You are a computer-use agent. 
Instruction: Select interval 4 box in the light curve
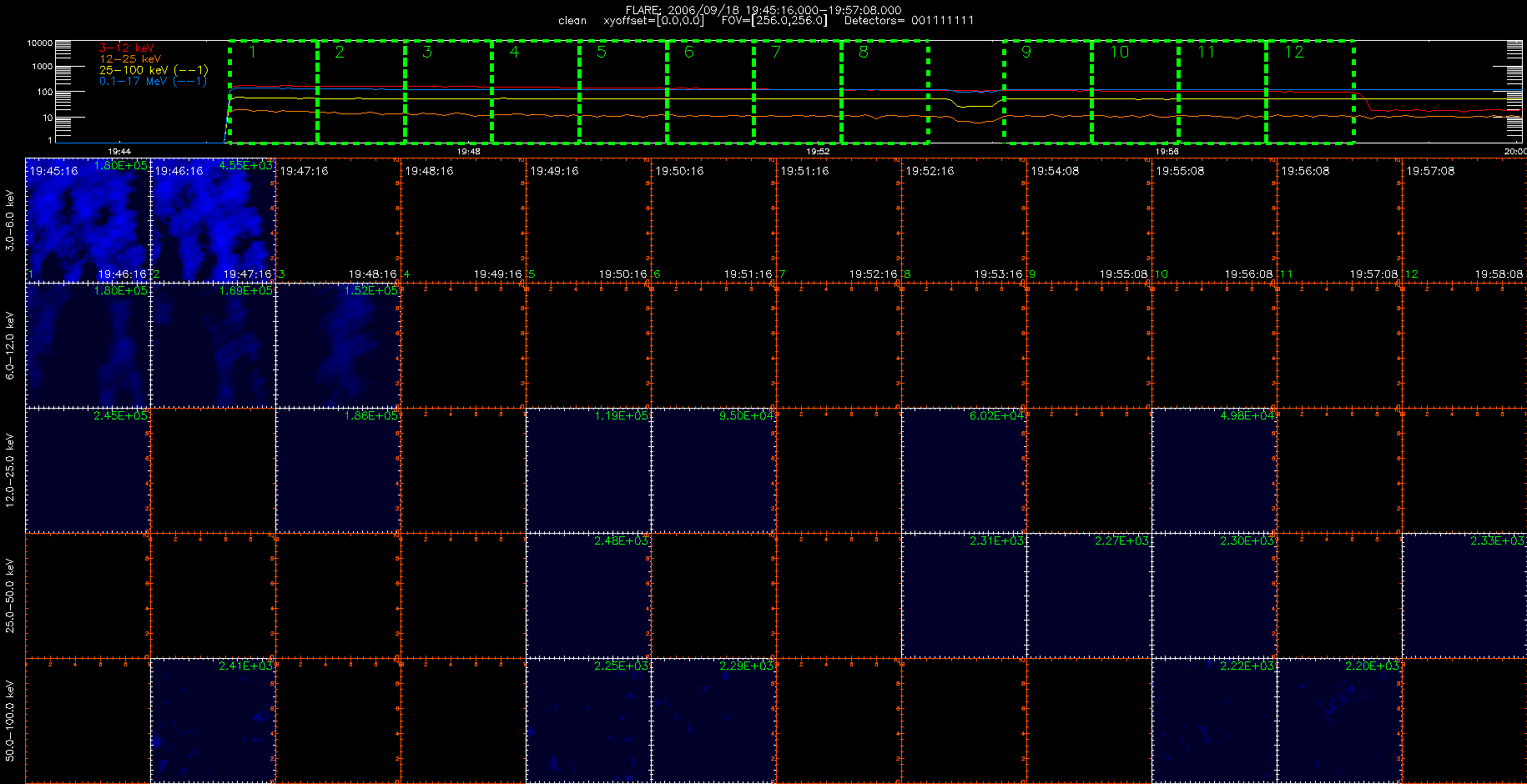point(536,92)
